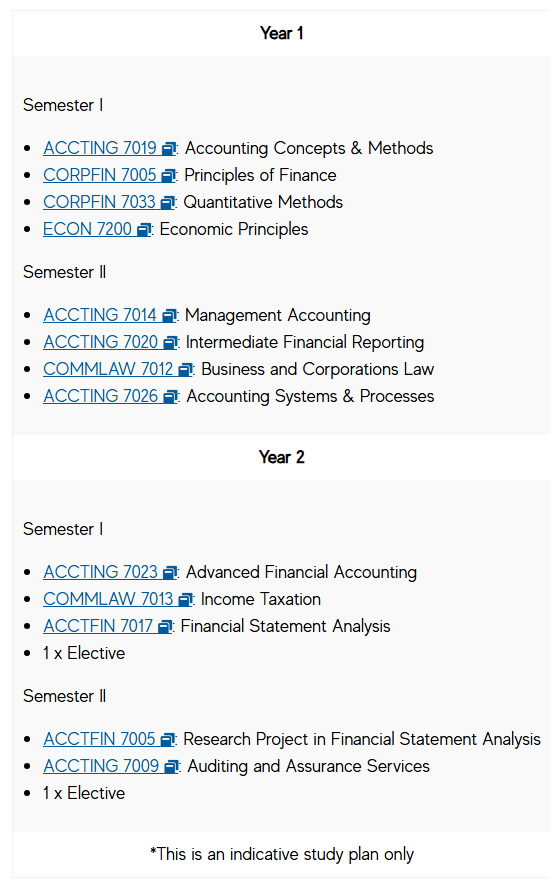Image resolution: width=550 pixels, height=885 pixels.
Task: Open the ACCTING 7009 Auditing link
Action: [111, 766]
